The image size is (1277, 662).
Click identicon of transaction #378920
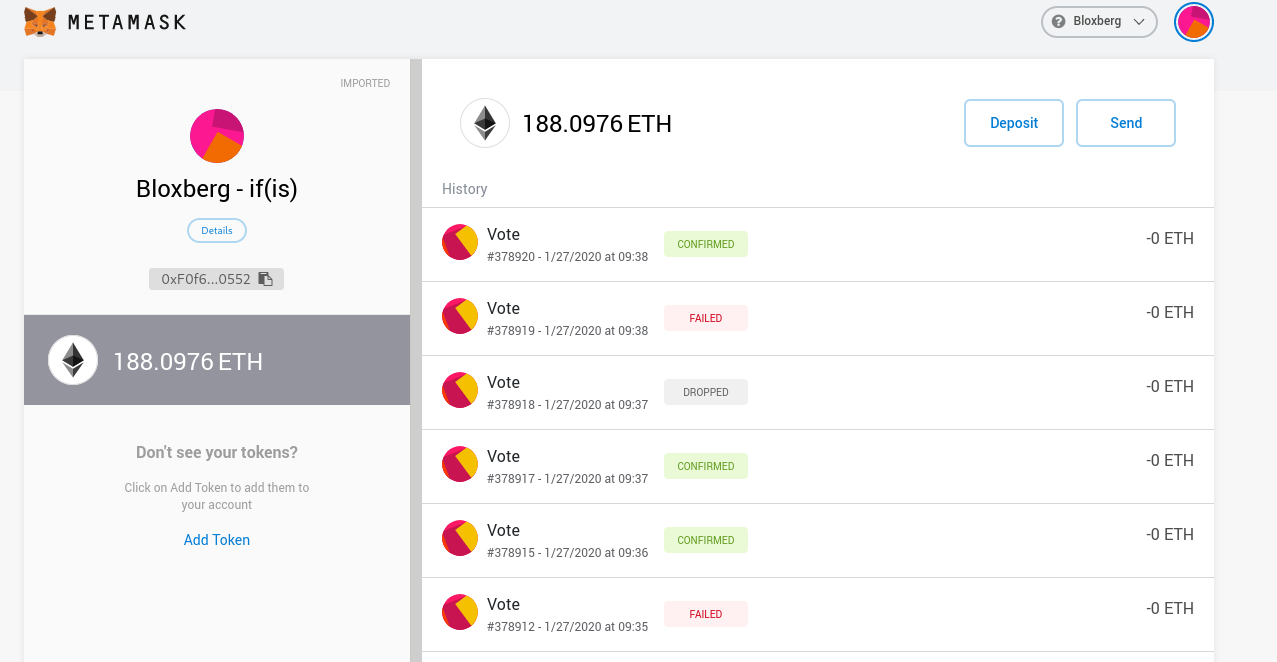coord(460,242)
